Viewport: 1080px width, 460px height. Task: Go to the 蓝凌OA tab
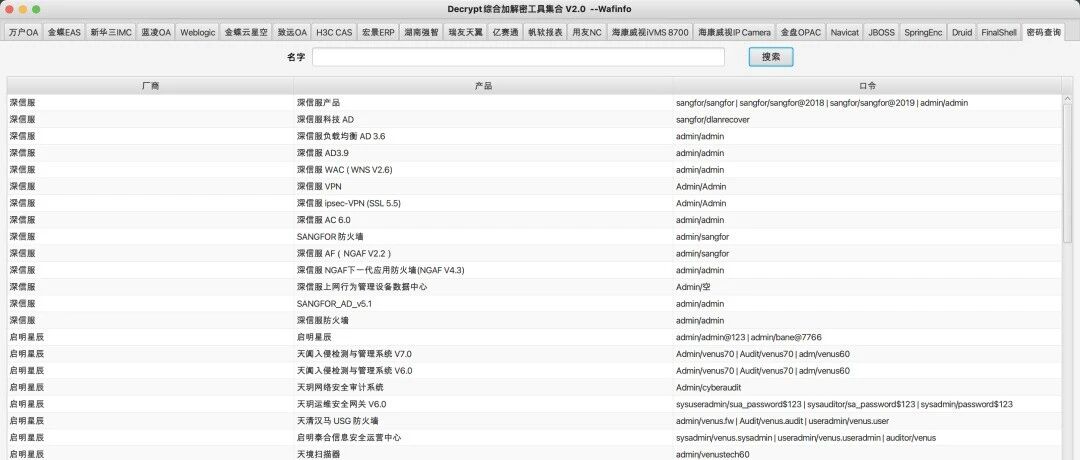click(156, 32)
